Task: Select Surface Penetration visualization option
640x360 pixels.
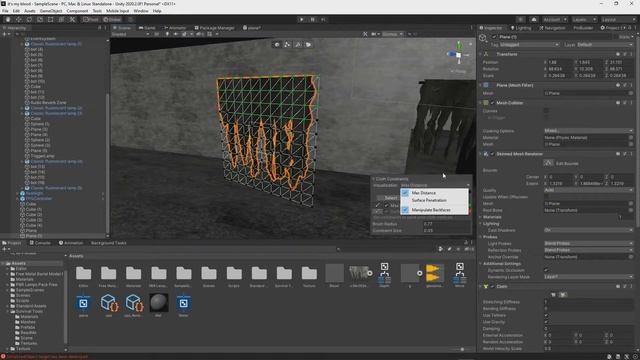Action: point(434,200)
